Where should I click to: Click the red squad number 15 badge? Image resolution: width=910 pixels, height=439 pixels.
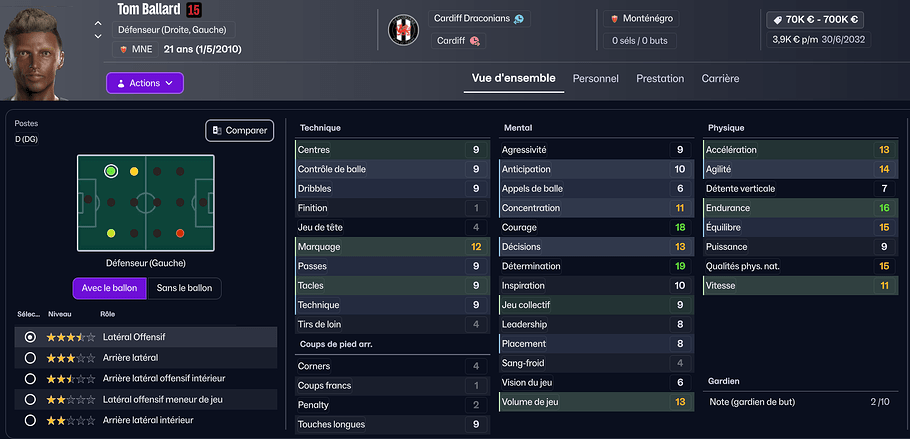pyautogui.click(x=193, y=10)
